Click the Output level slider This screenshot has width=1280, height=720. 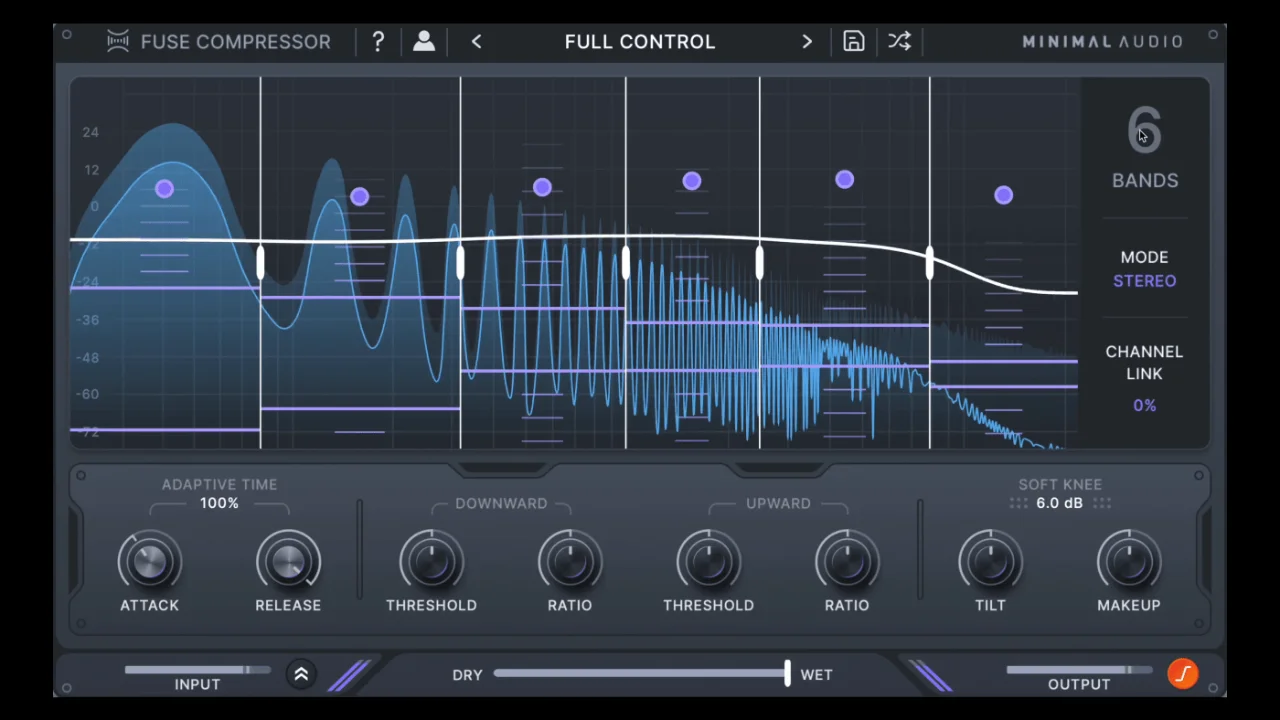[x=1079, y=669]
